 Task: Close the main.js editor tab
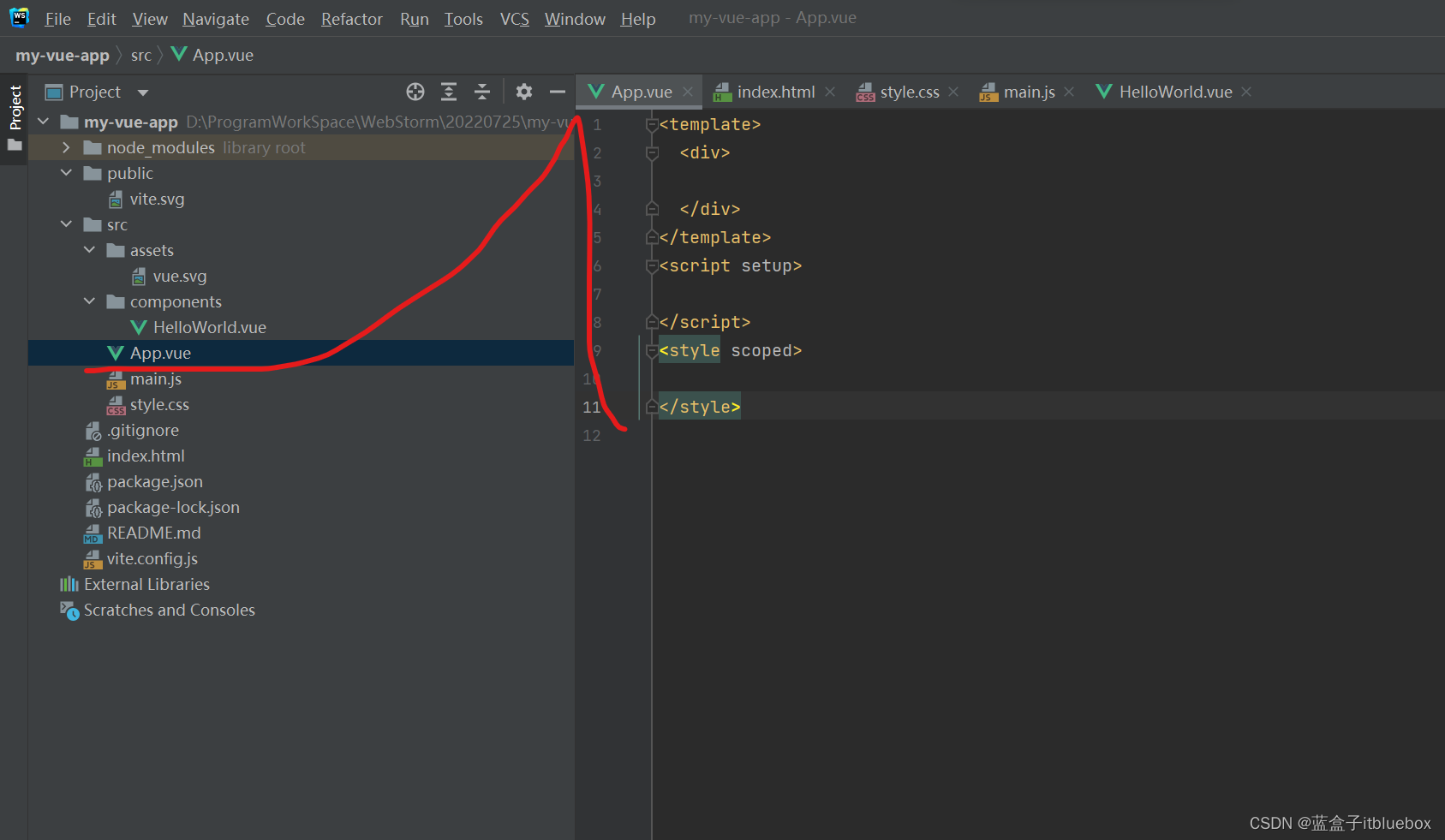pos(1069,92)
